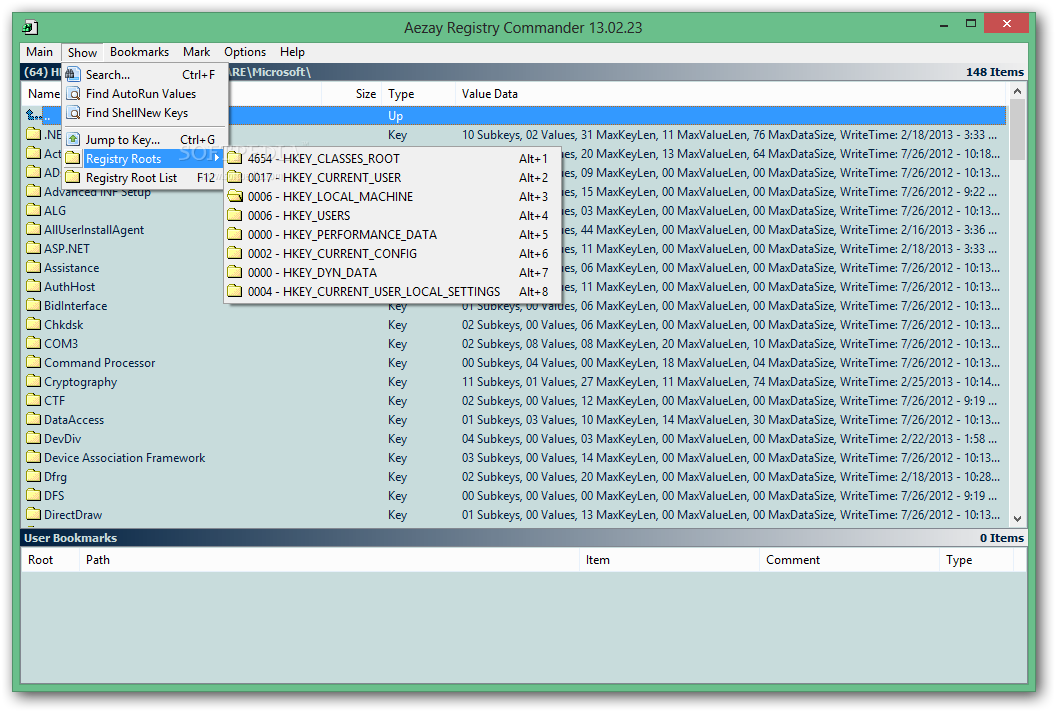This screenshot has height=712, width=1056.
Task: Sort by the Type column header
Action: click(418, 94)
